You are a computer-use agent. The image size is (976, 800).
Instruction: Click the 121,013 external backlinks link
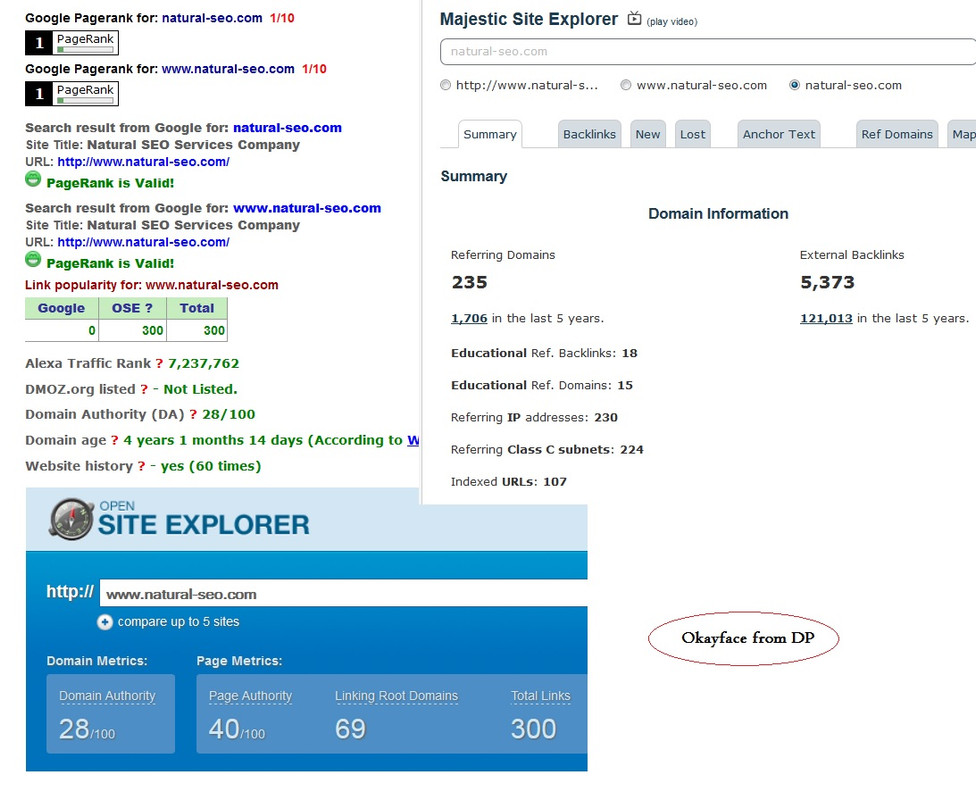[x=826, y=318]
